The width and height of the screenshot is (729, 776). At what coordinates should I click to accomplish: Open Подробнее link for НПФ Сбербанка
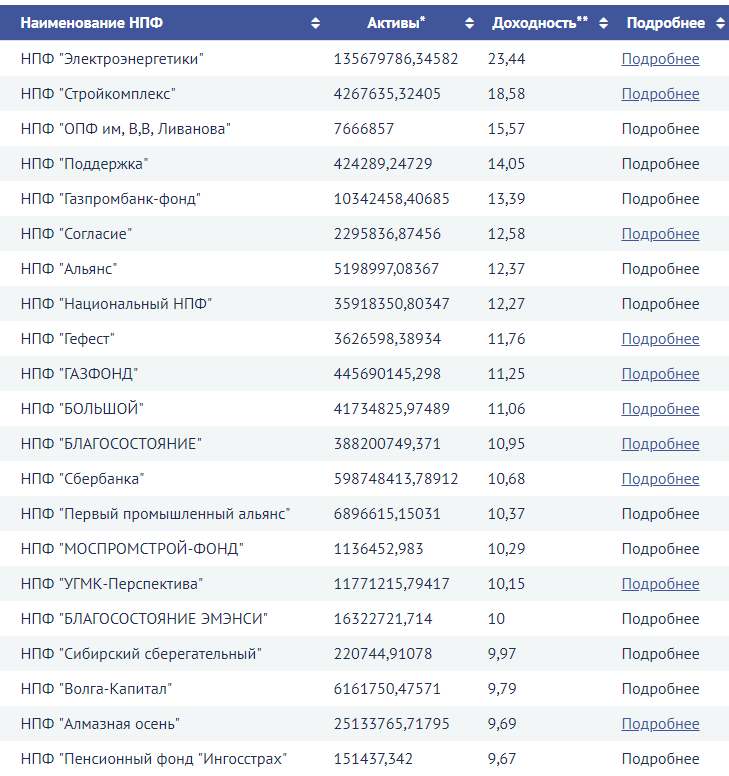click(660, 479)
